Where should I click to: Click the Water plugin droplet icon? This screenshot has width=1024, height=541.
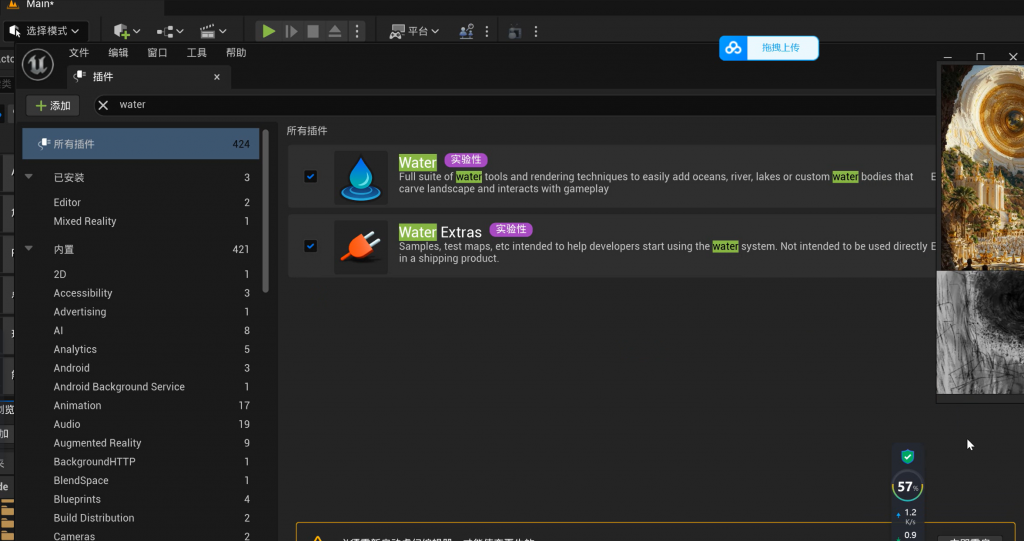(360, 177)
